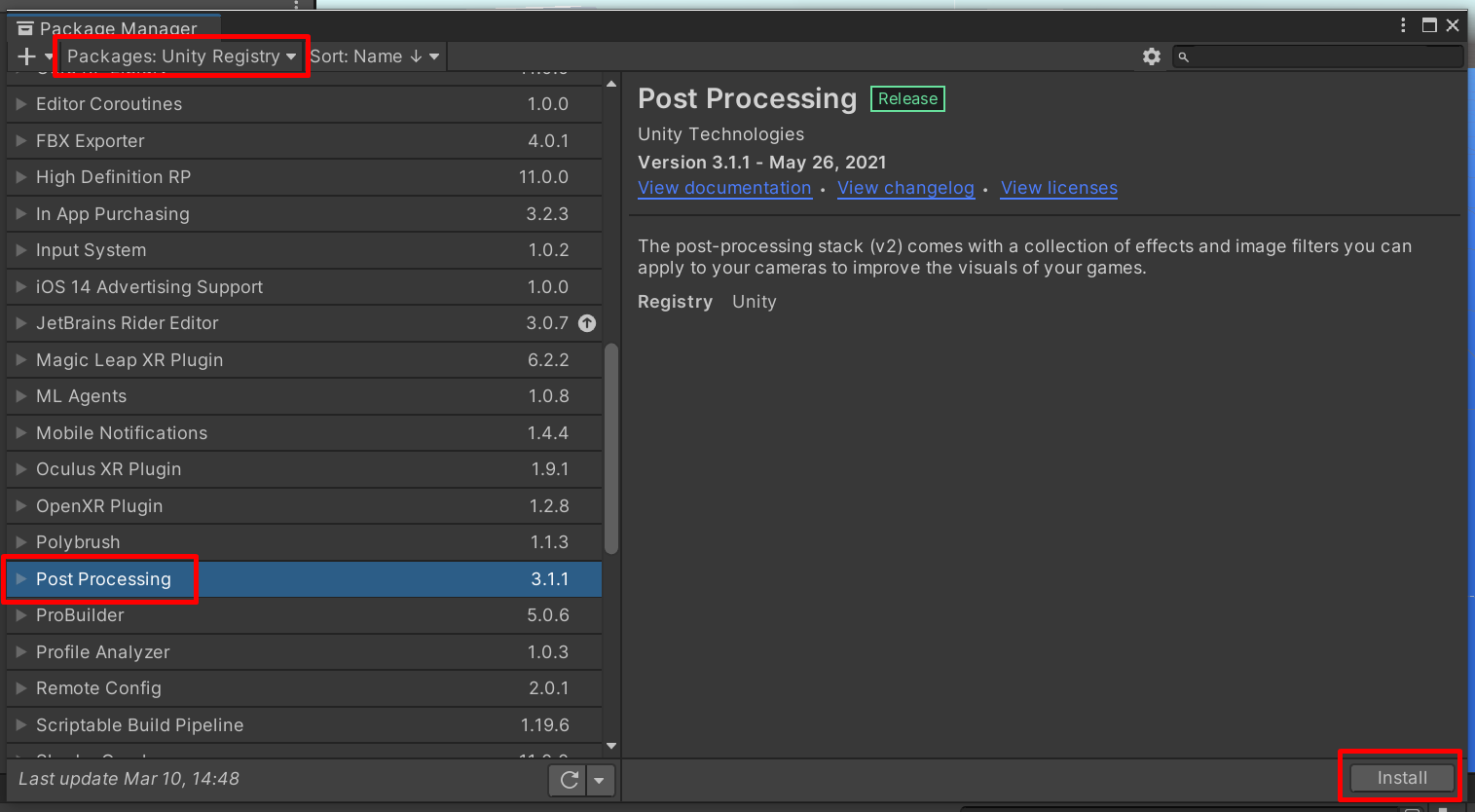1475x812 pixels.
Task: Click scrollbar down arrow in package list
Action: point(611,747)
